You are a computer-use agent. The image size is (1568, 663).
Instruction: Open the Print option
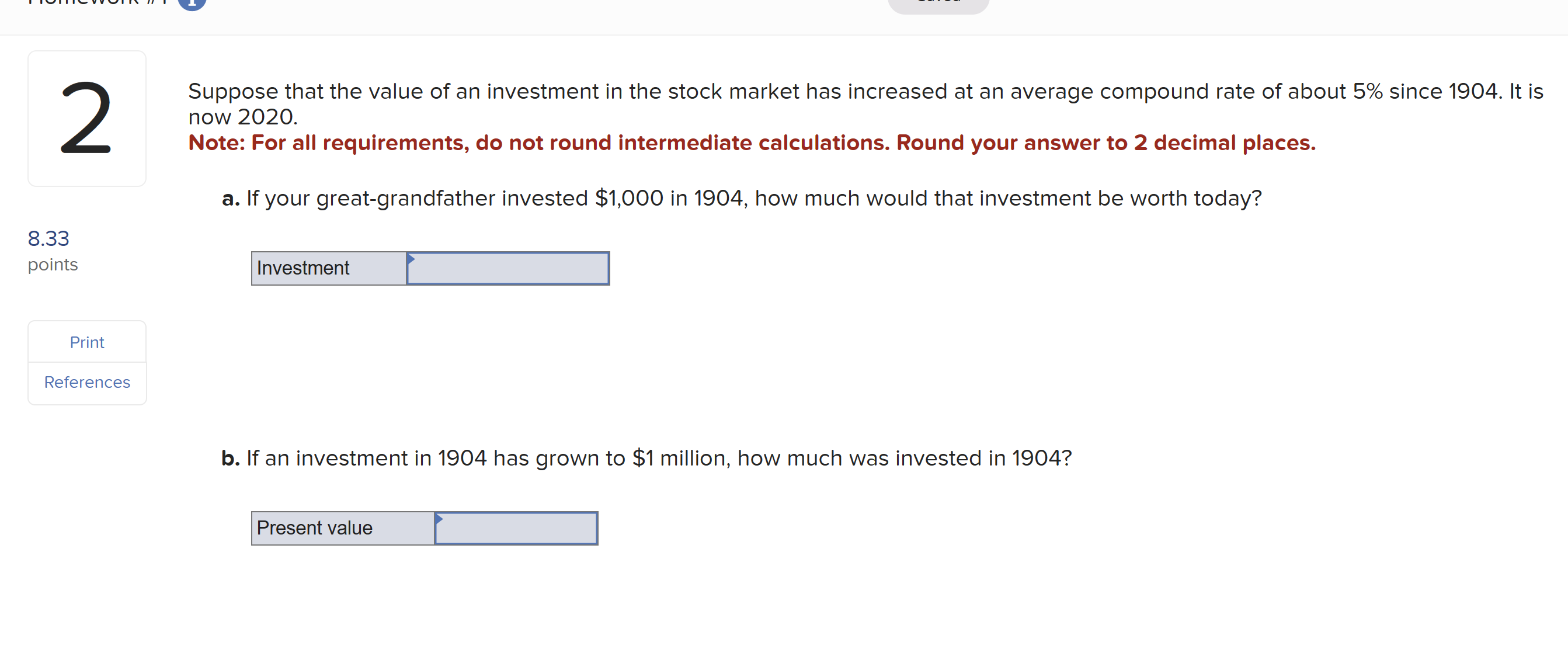87,342
